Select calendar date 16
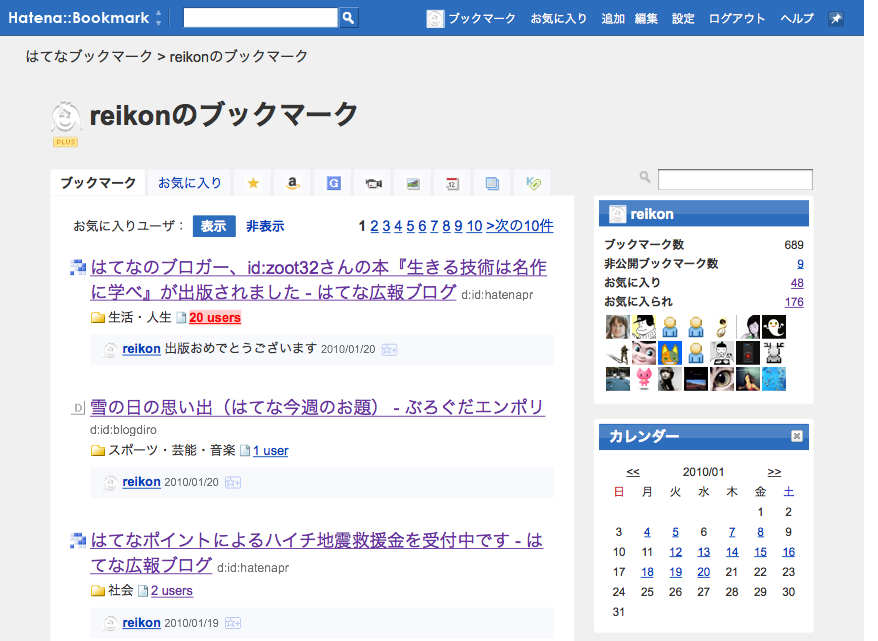878x641 pixels. coord(788,552)
